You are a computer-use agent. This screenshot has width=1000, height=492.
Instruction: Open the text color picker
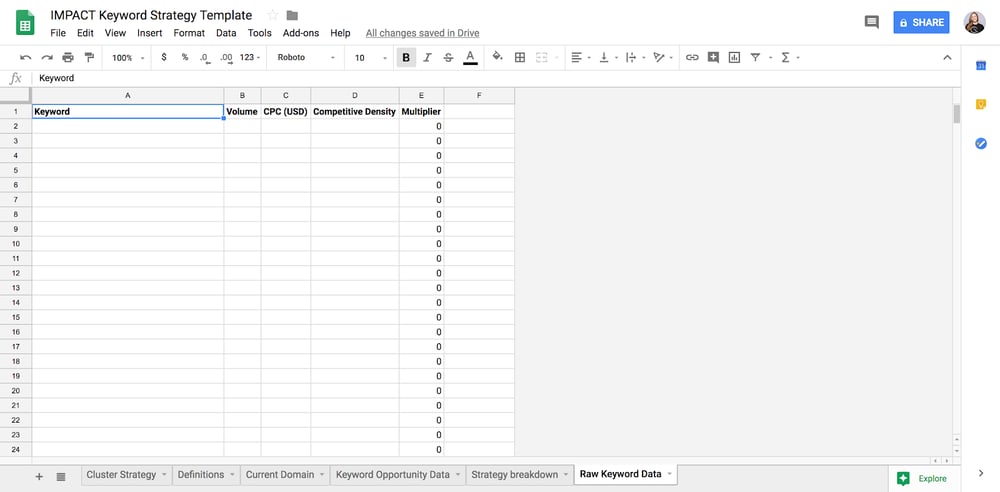coord(470,57)
